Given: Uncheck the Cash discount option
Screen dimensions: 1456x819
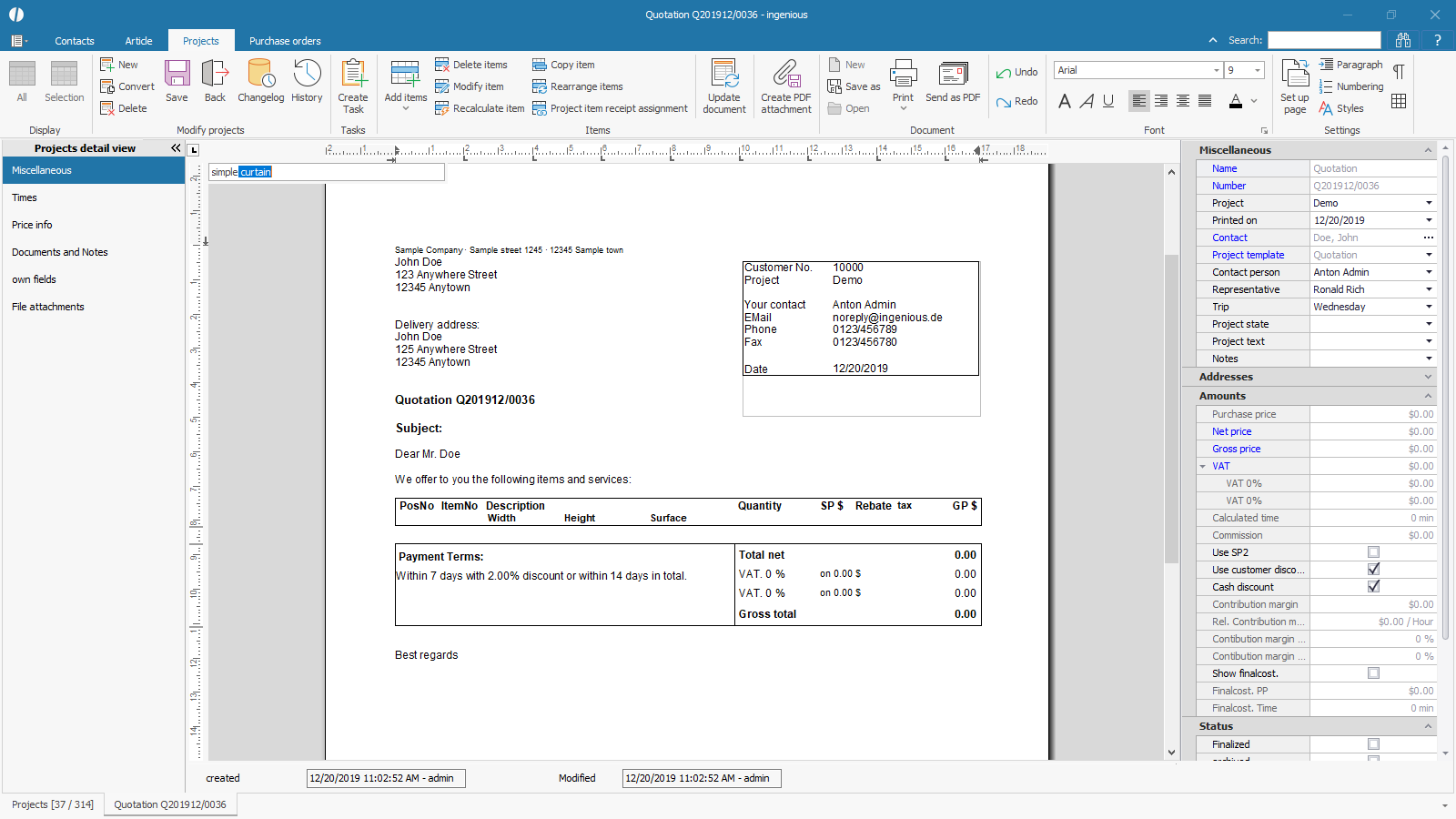Looking at the screenshot, I should coord(1373,587).
